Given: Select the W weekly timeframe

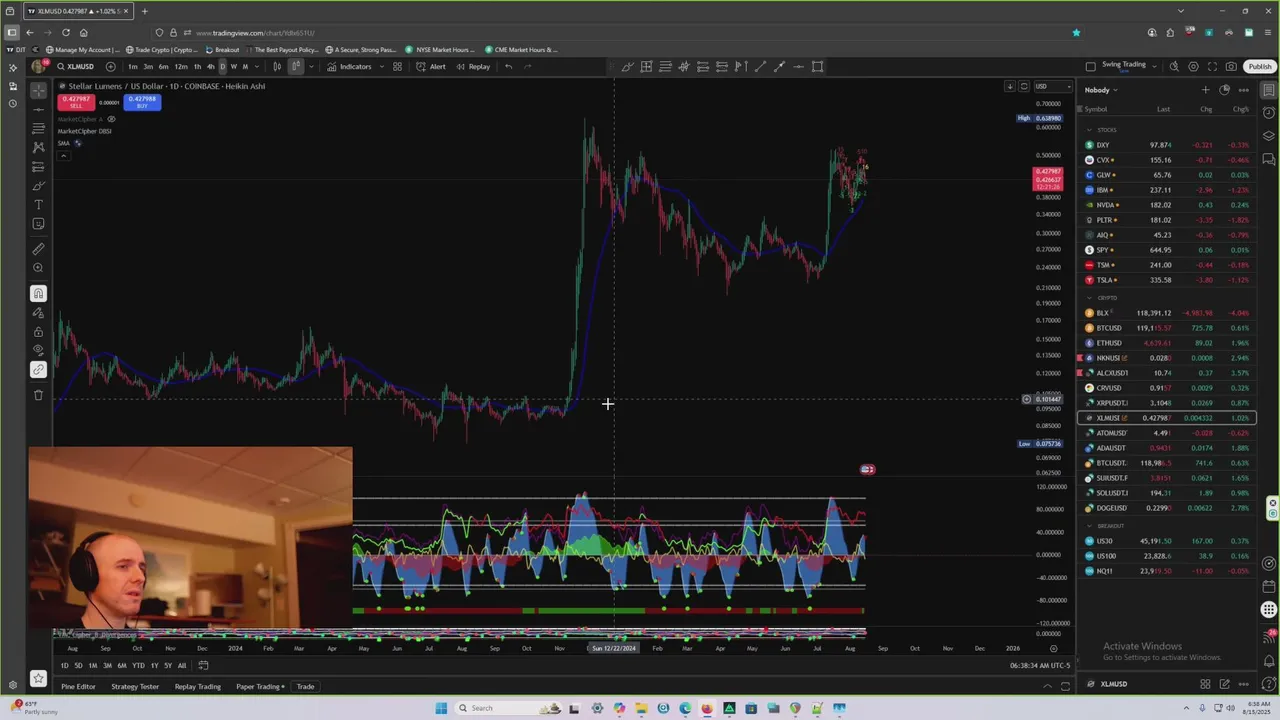Looking at the screenshot, I should click(x=234, y=67).
